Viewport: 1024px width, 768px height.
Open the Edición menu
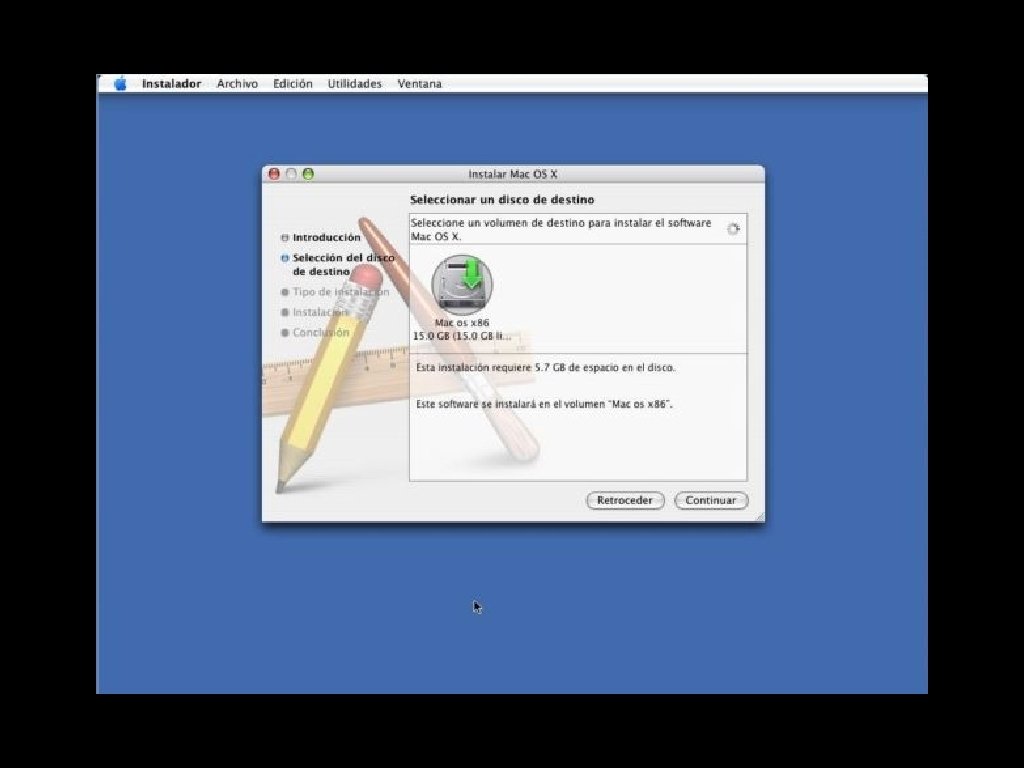pyautogui.click(x=293, y=84)
